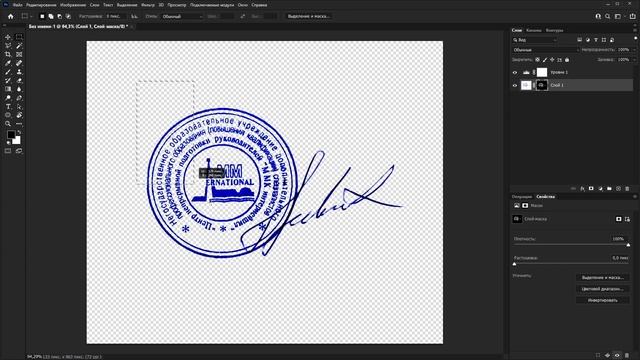640x360 pixels.
Task: Click the Home icon in options bar
Action: 11,16
